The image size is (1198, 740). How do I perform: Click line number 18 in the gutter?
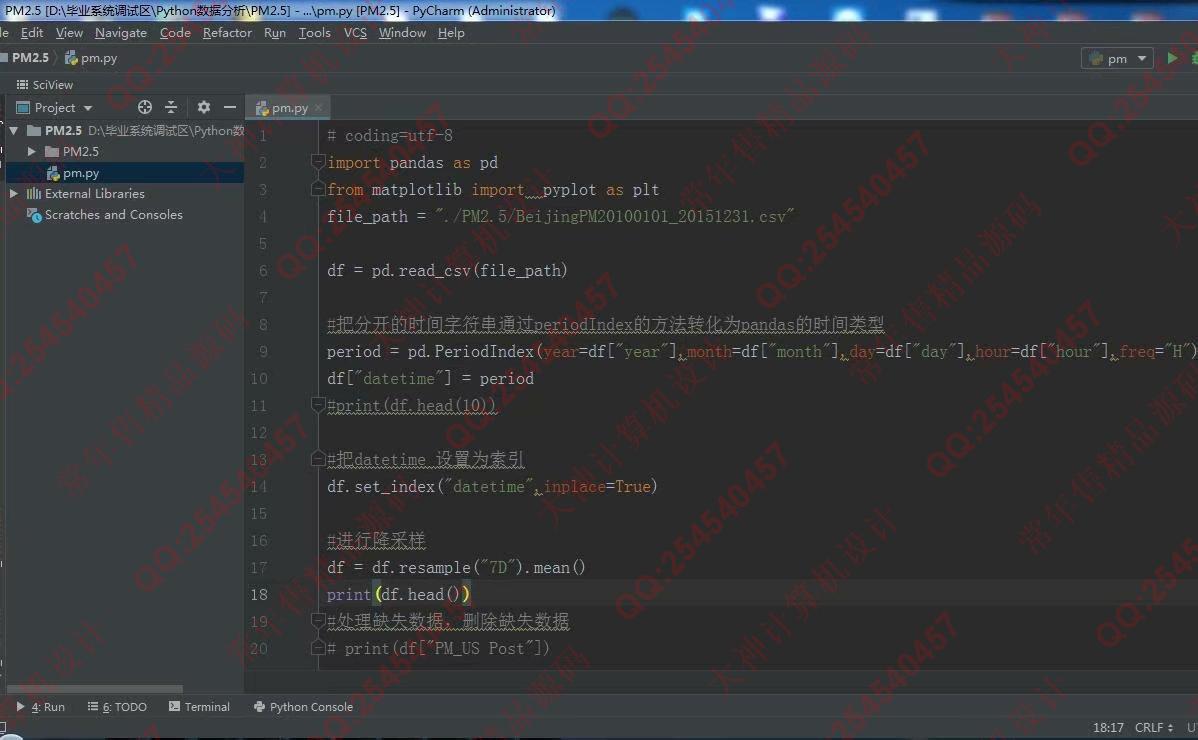[x=259, y=594]
